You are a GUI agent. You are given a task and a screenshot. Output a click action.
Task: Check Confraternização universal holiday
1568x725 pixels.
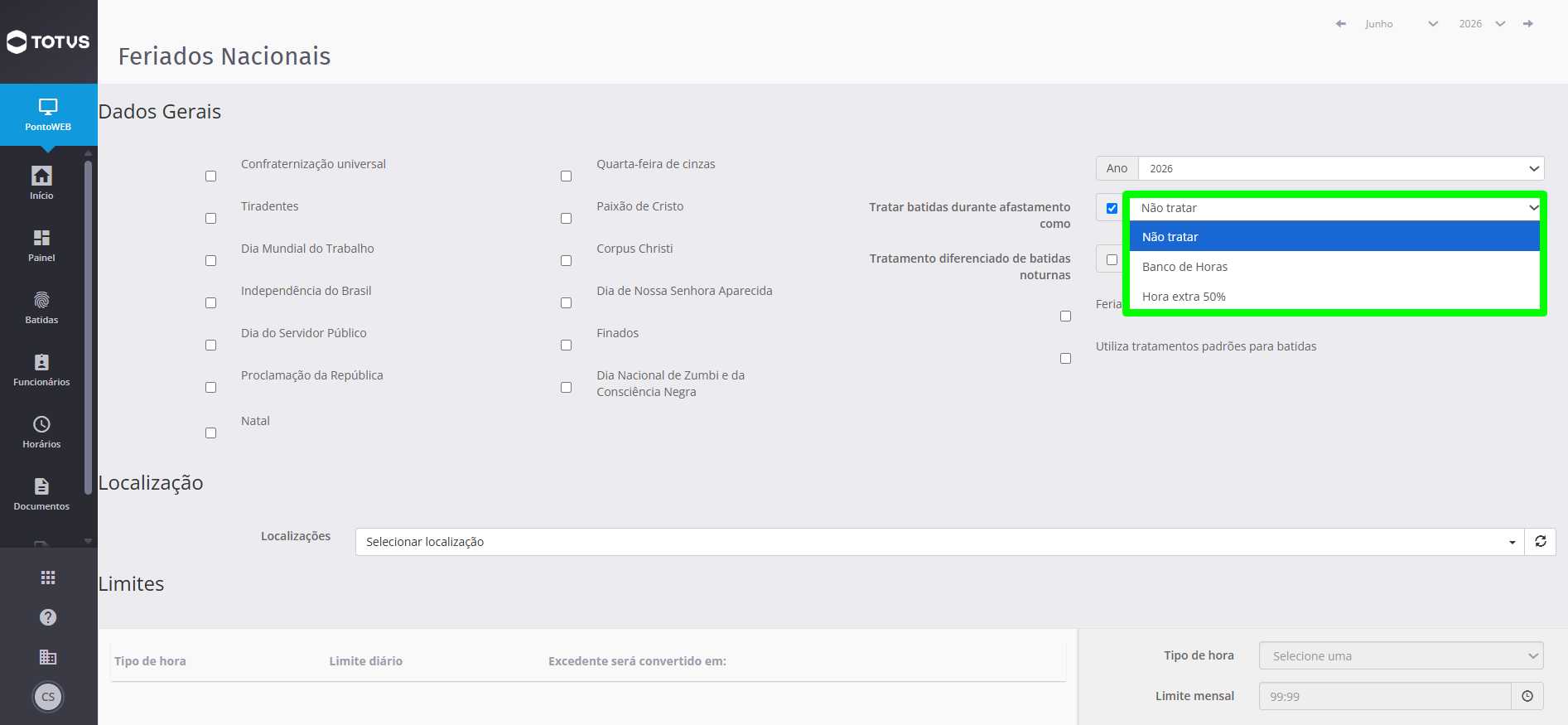point(210,176)
